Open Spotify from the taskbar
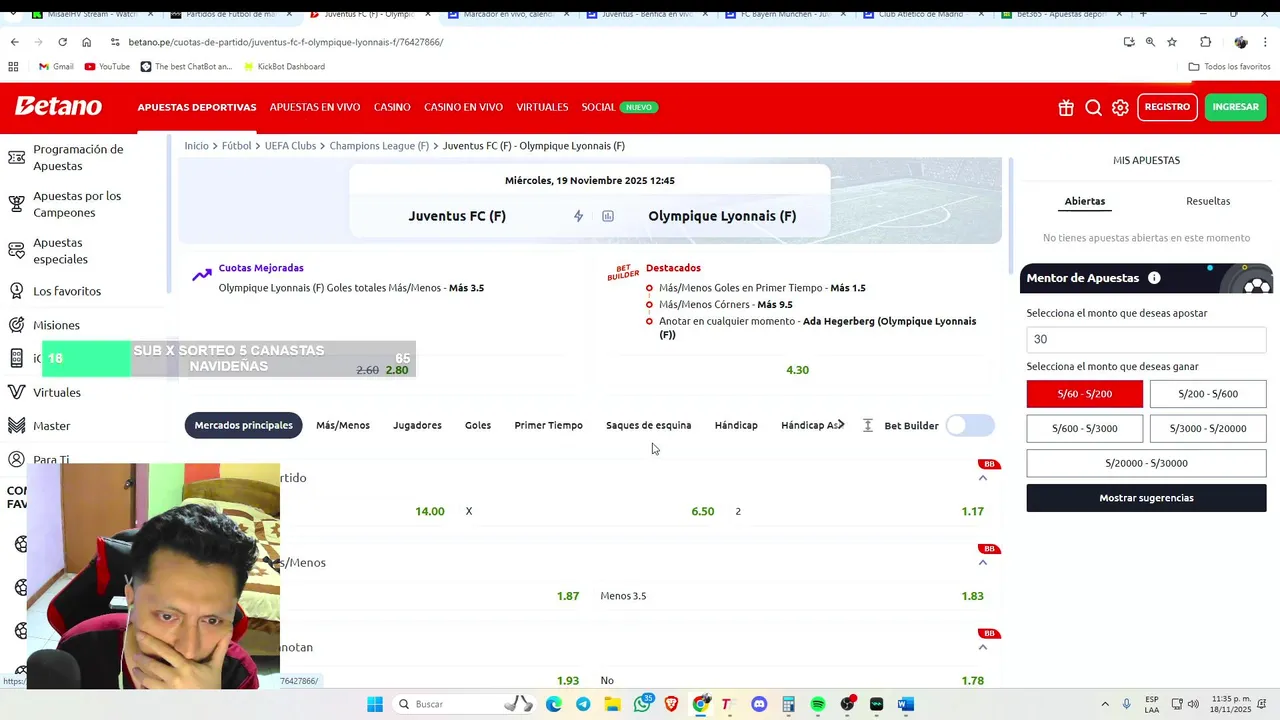 point(818,704)
